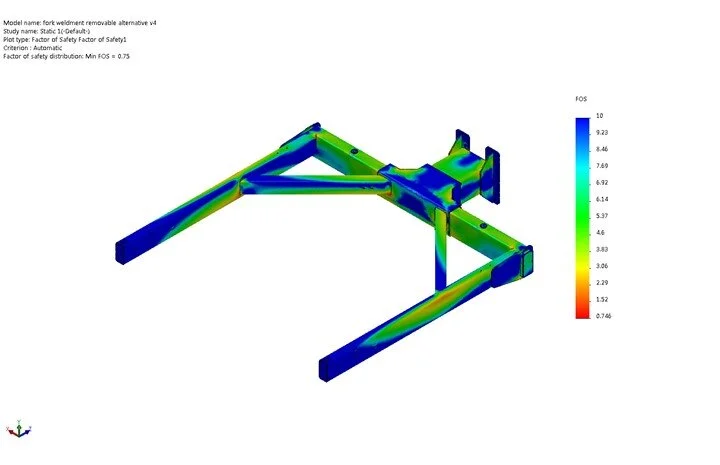Click legend value '5.37'

click(602, 216)
